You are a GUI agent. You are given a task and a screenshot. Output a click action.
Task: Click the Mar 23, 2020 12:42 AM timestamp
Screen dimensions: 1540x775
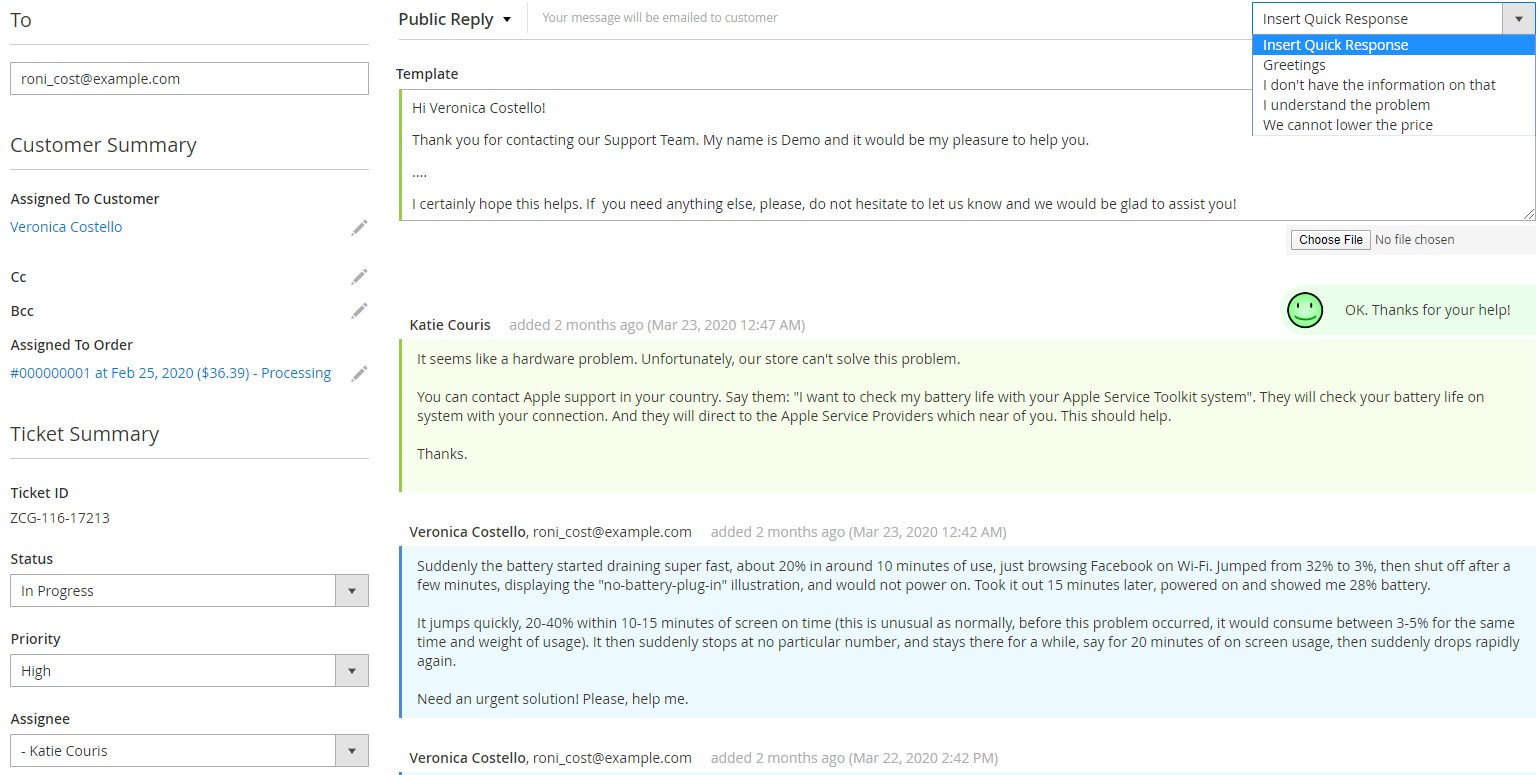pos(927,532)
